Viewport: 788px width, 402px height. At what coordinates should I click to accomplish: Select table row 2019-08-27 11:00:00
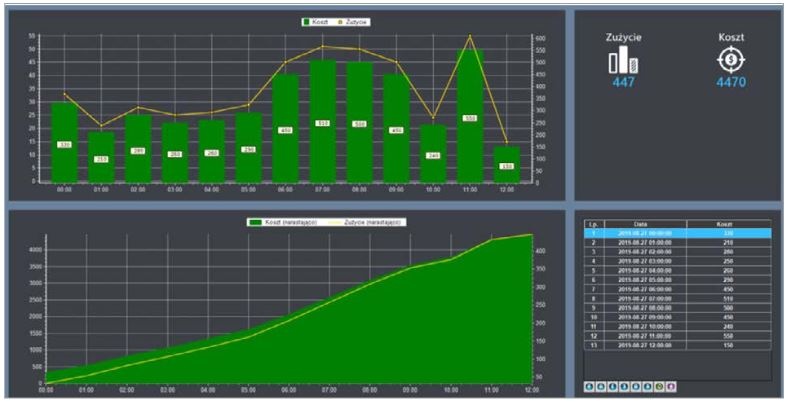[677, 336]
